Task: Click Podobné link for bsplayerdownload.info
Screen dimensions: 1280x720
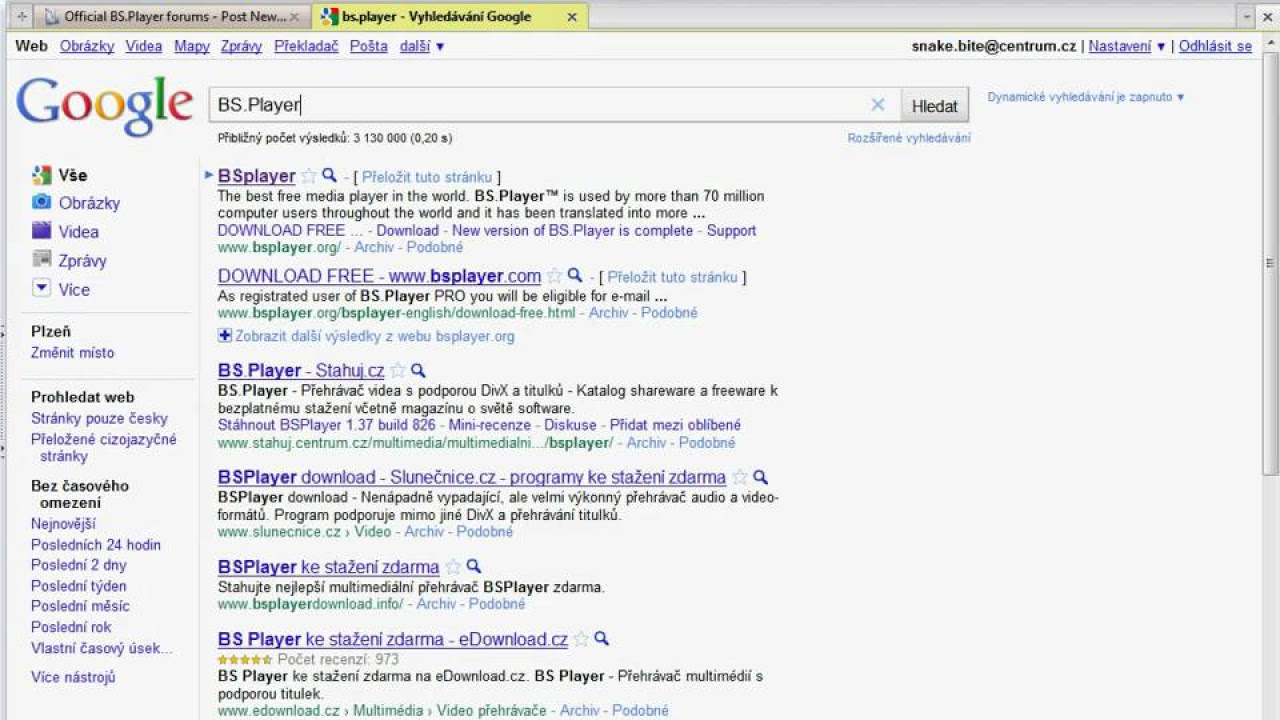Action: 497,604
